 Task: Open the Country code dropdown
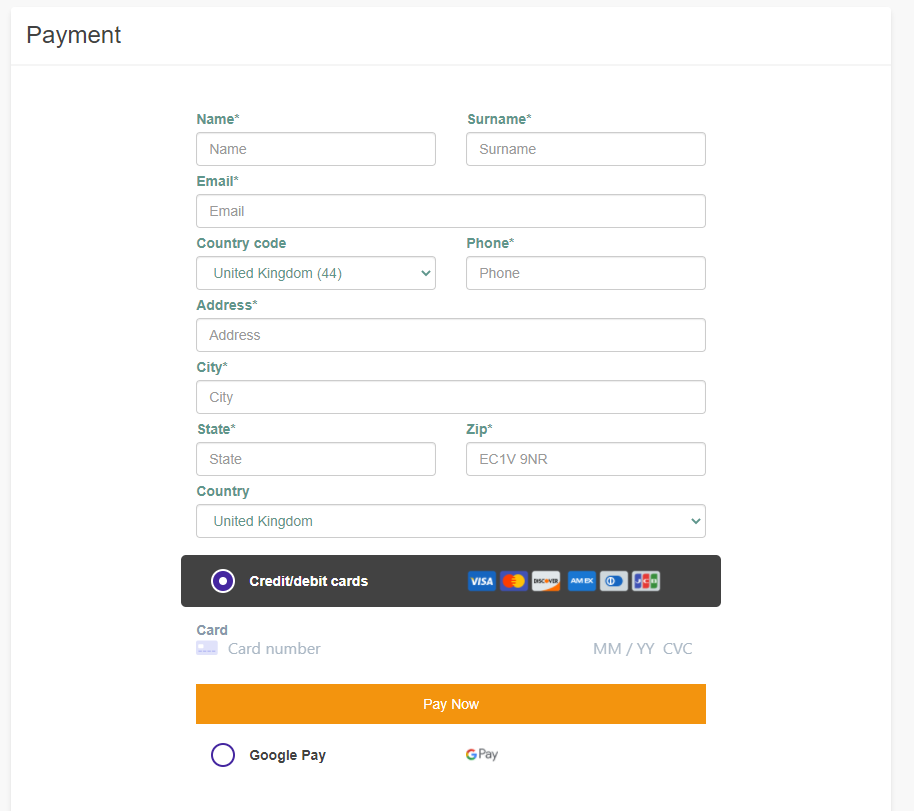(x=316, y=273)
